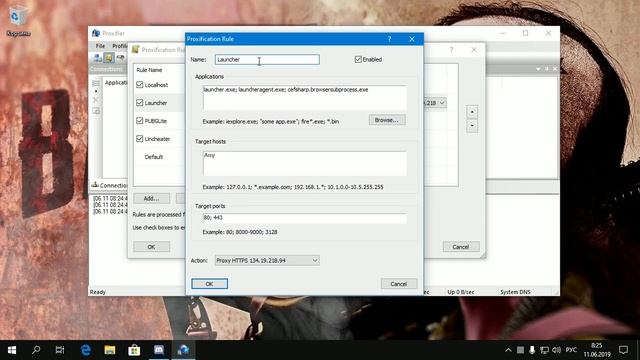Toggle the Enabled checkbox for this rule
Viewport: 640px width, 360px height.
[358, 59]
